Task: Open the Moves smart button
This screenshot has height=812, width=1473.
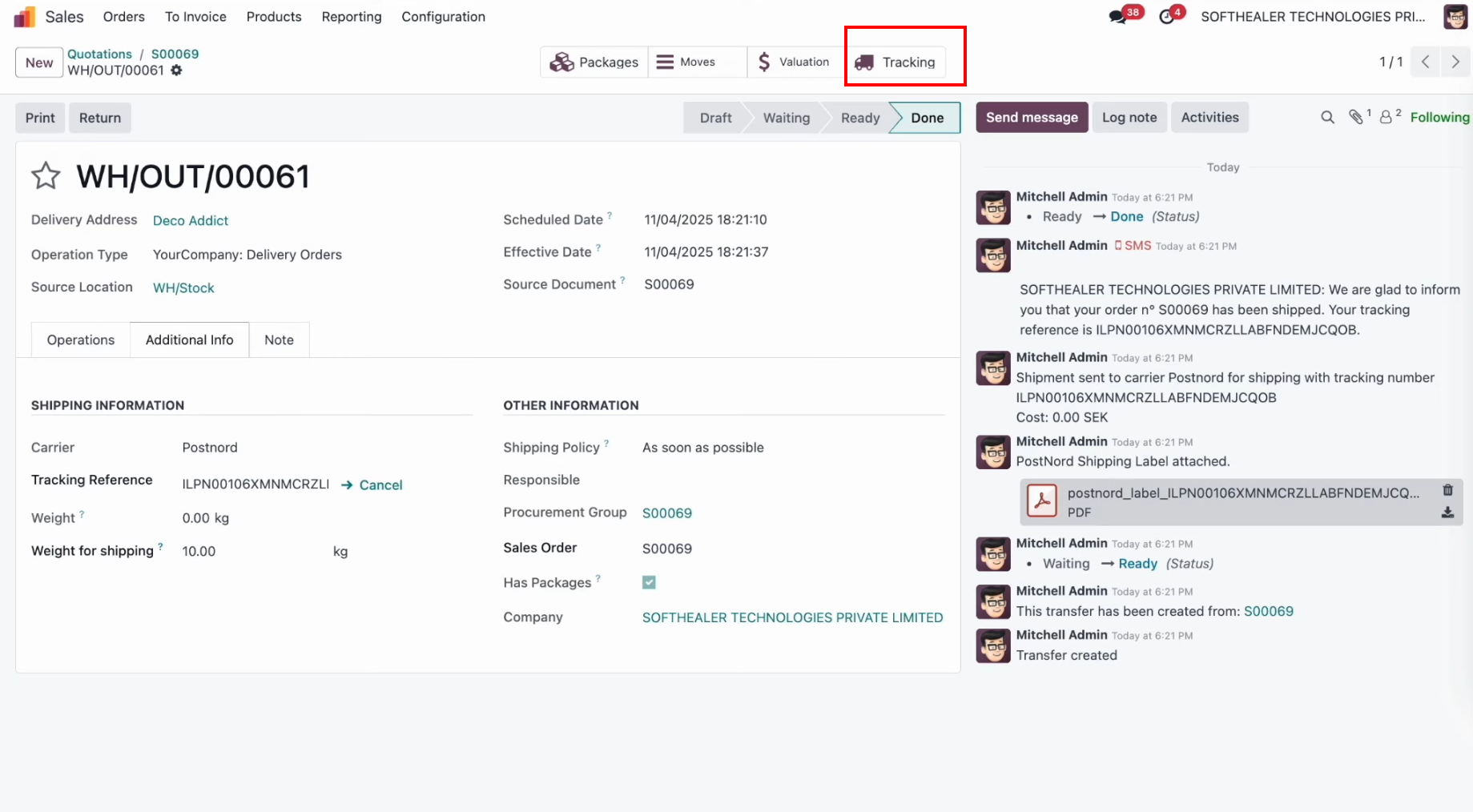Action: click(697, 62)
